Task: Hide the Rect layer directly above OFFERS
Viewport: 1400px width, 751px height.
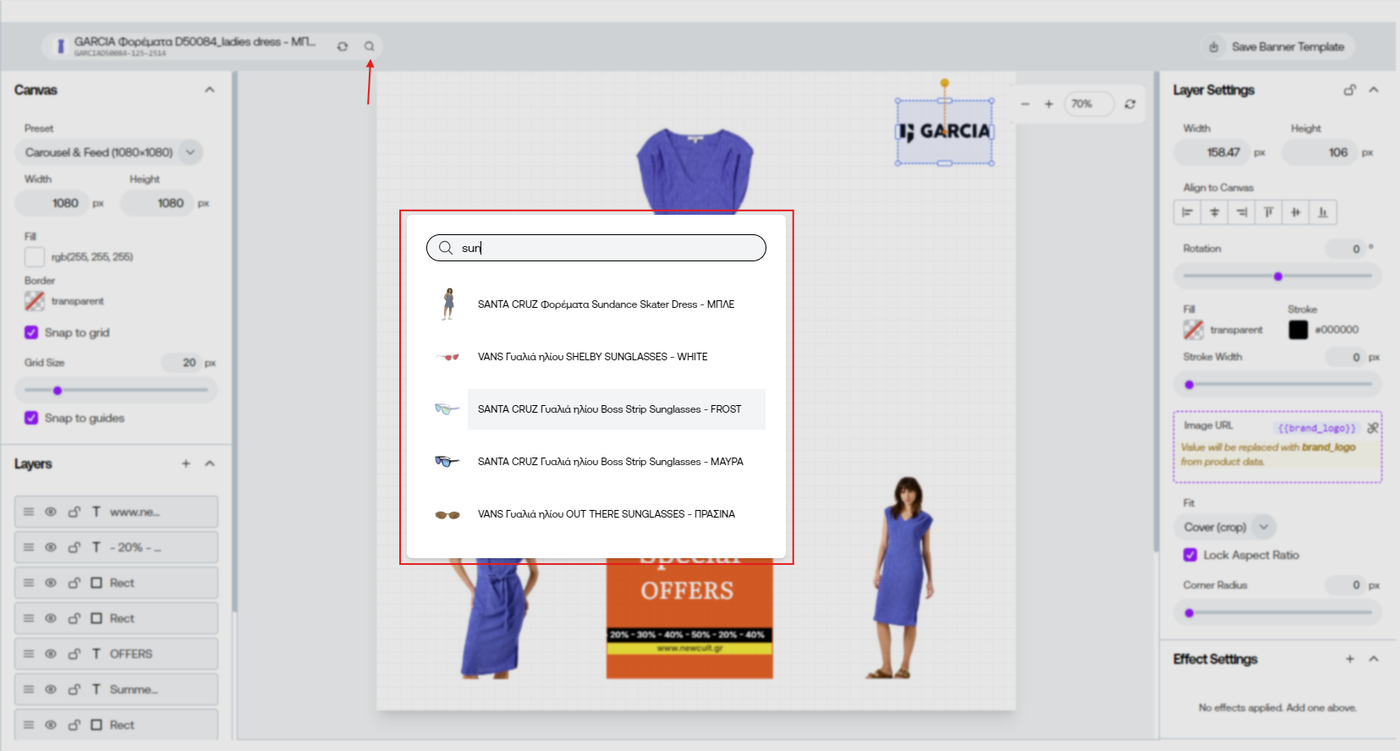Action: (51, 618)
